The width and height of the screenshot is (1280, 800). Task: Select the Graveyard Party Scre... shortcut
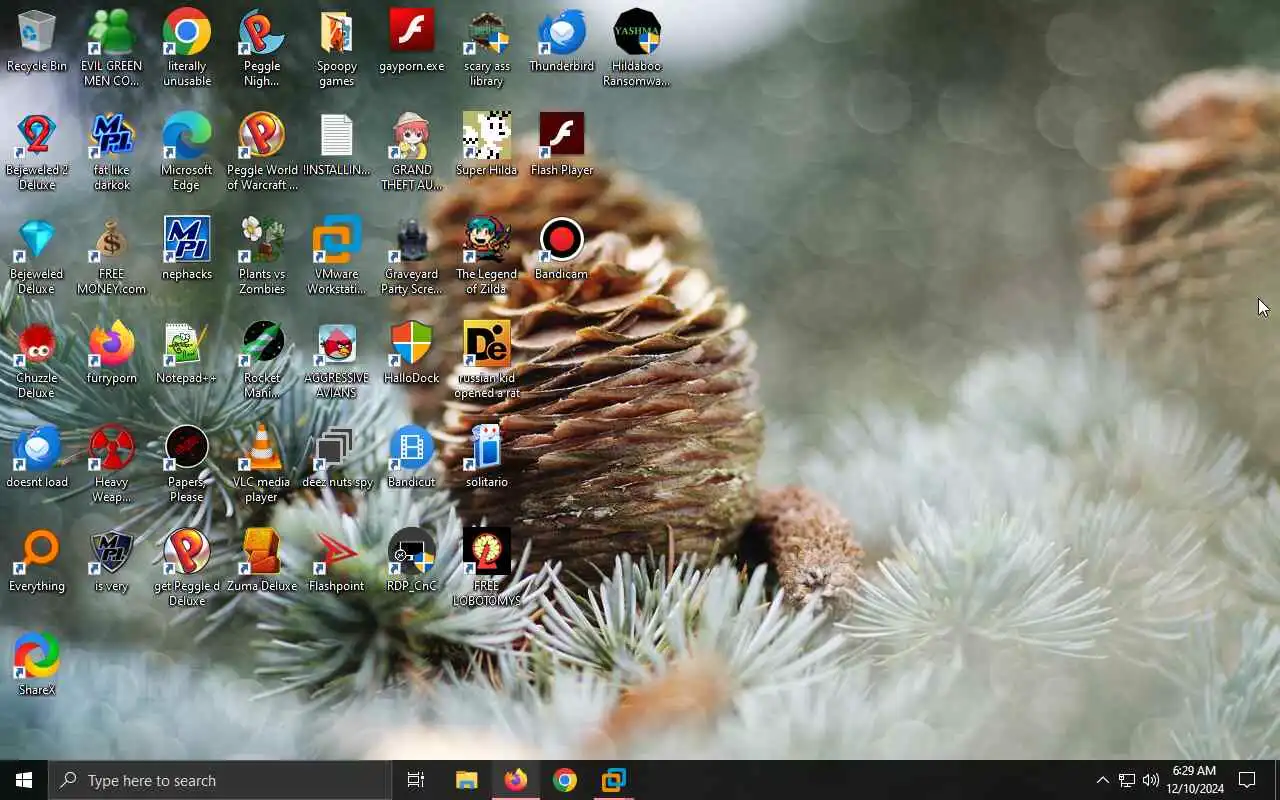(412, 257)
